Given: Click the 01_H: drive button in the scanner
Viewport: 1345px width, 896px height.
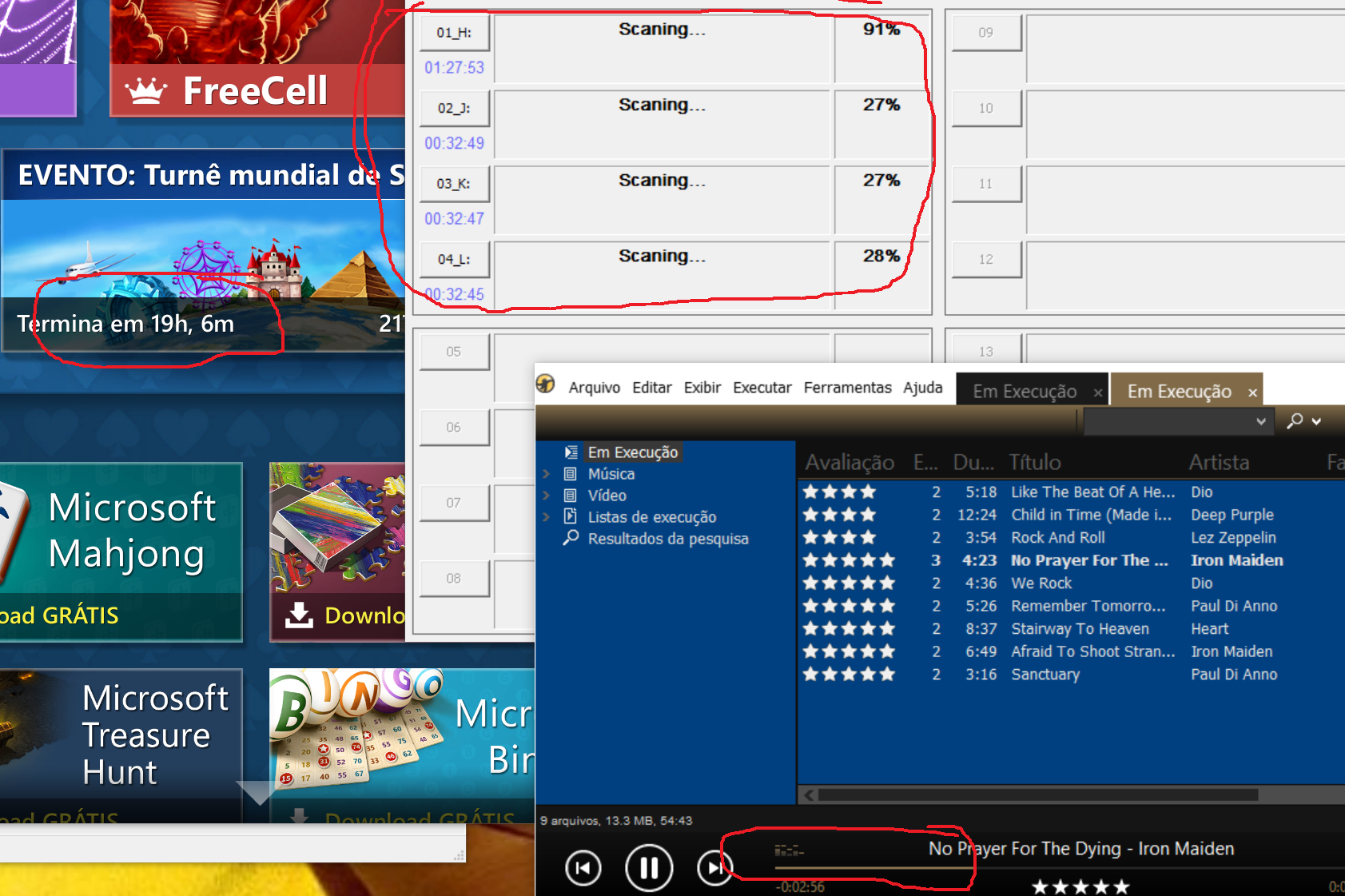Looking at the screenshot, I should coord(454,33).
